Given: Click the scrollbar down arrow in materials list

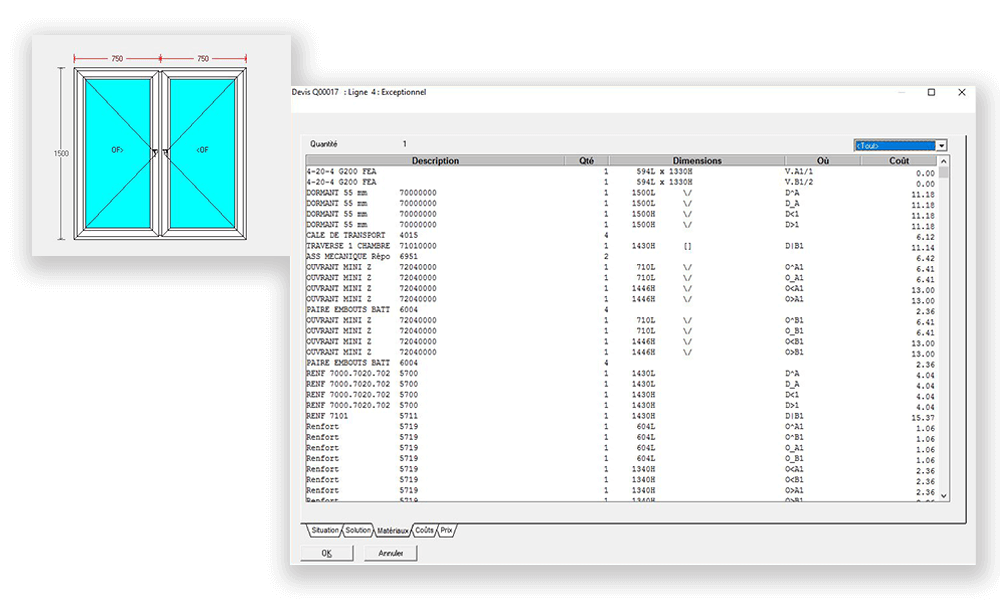Looking at the screenshot, I should point(944,497).
